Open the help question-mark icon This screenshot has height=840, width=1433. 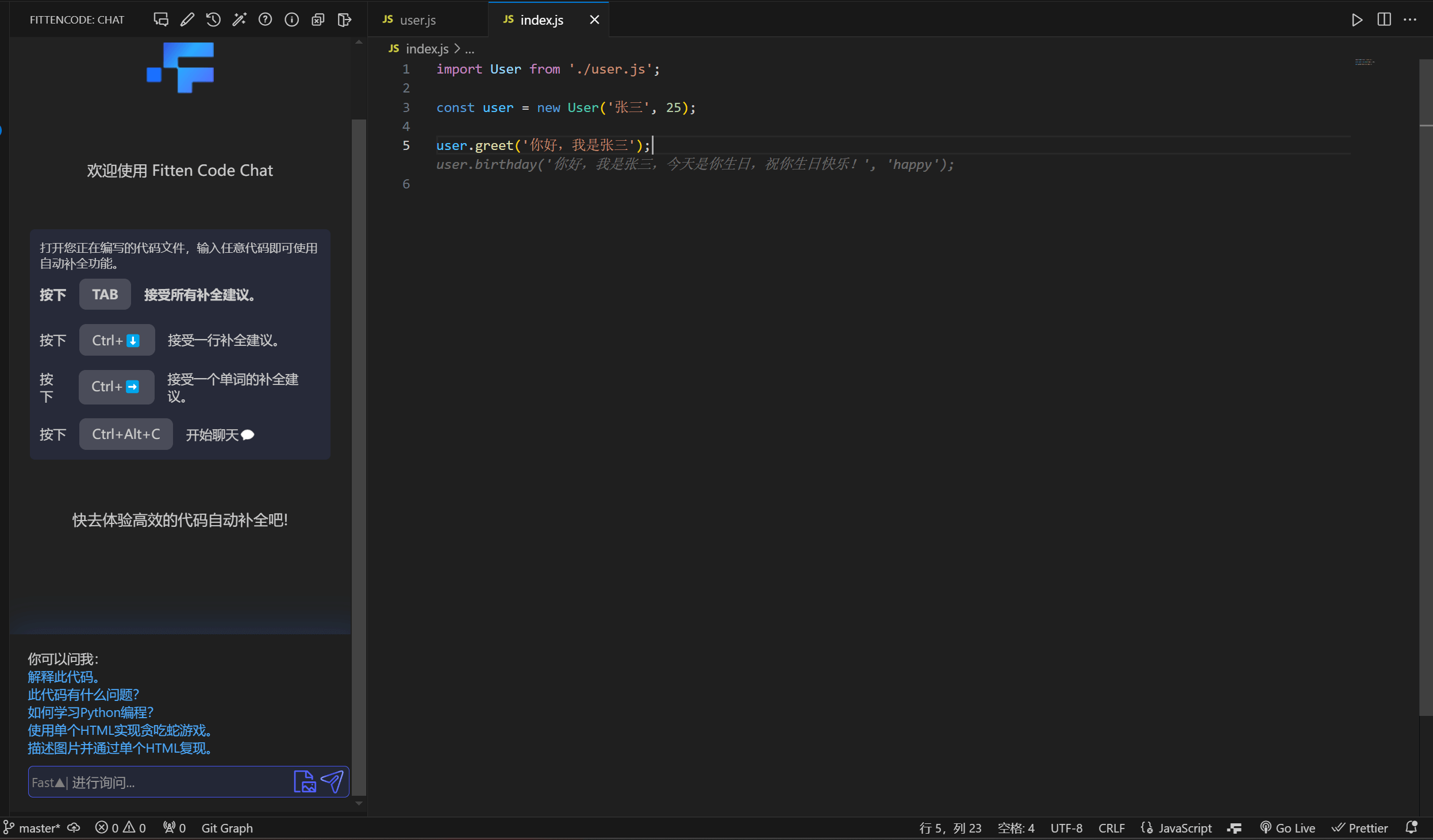265,20
